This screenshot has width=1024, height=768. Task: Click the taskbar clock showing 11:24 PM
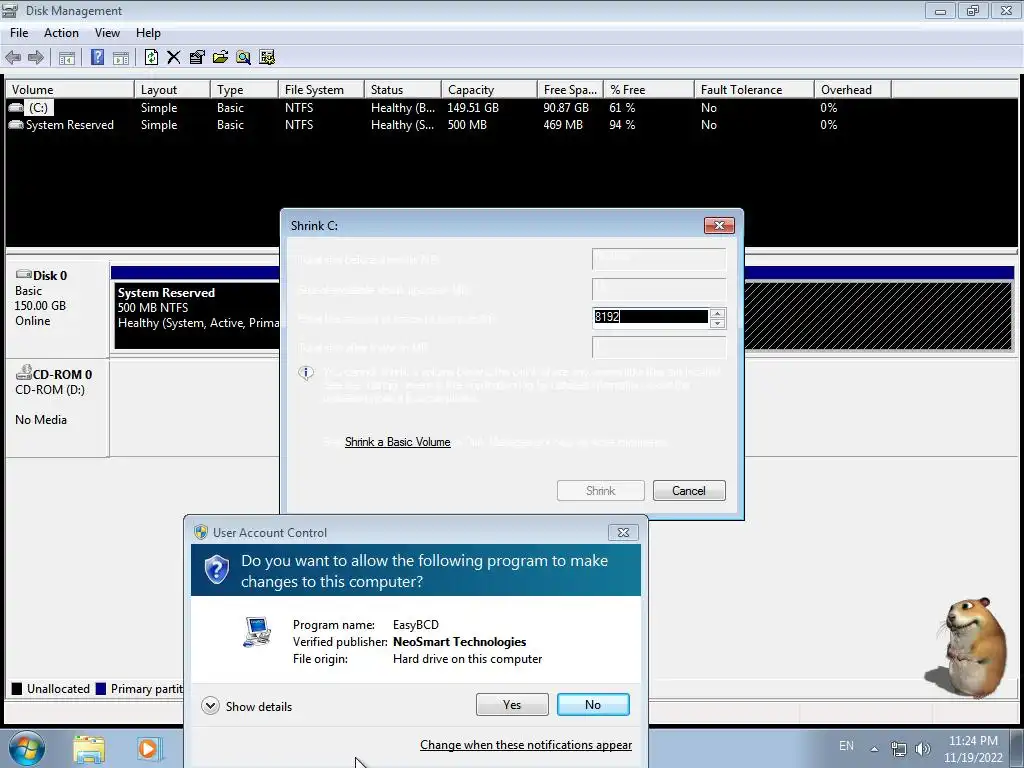(973, 749)
